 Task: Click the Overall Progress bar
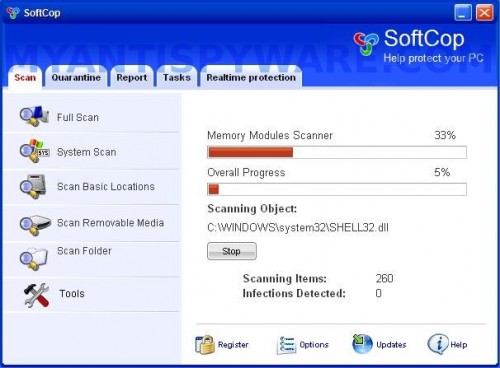click(x=337, y=189)
